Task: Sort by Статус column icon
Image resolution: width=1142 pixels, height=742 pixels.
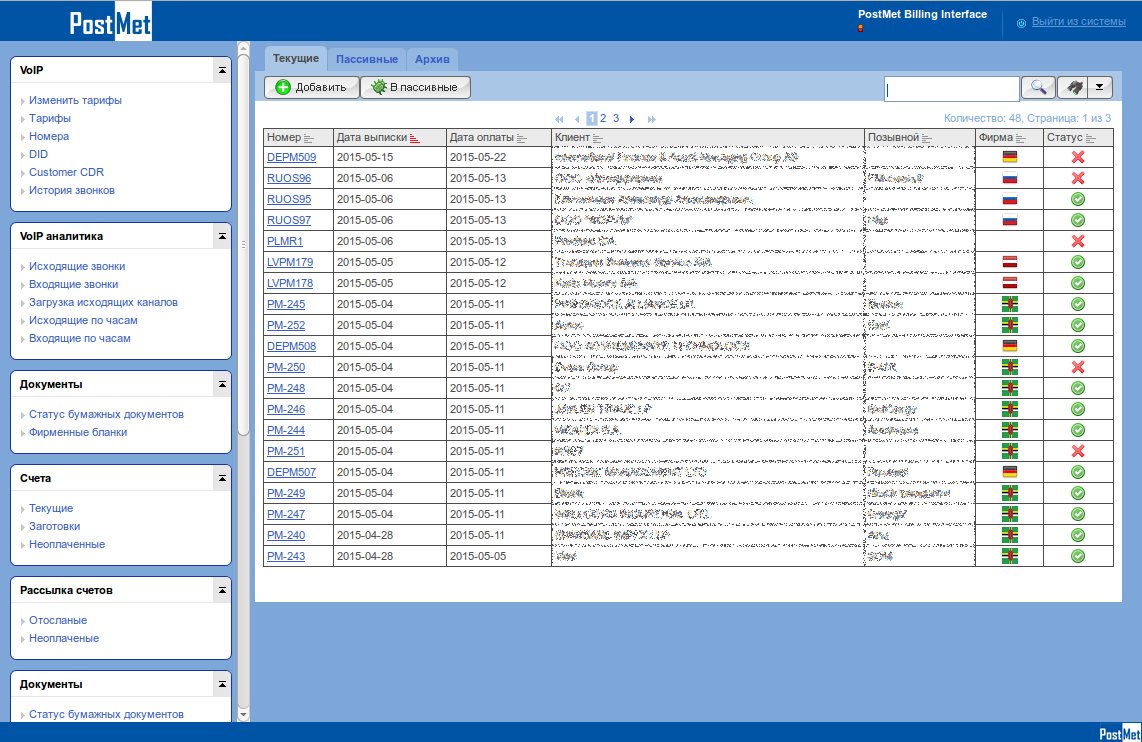Action: [x=1090, y=138]
